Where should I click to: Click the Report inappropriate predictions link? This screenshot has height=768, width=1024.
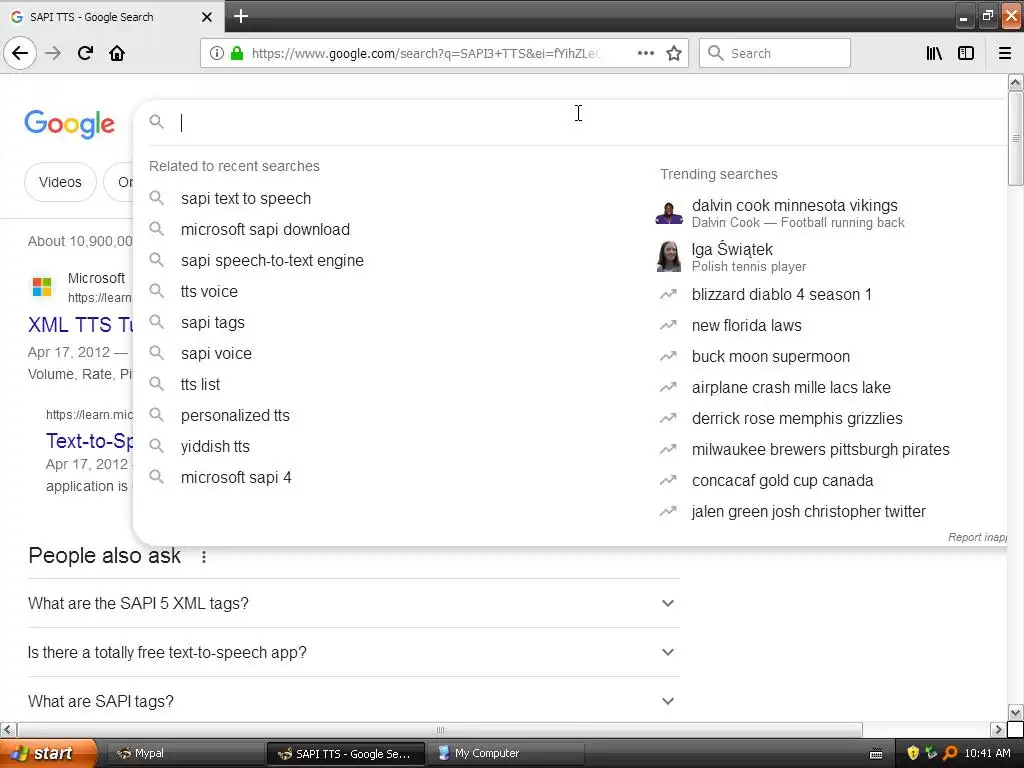pyautogui.click(x=977, y=537)
